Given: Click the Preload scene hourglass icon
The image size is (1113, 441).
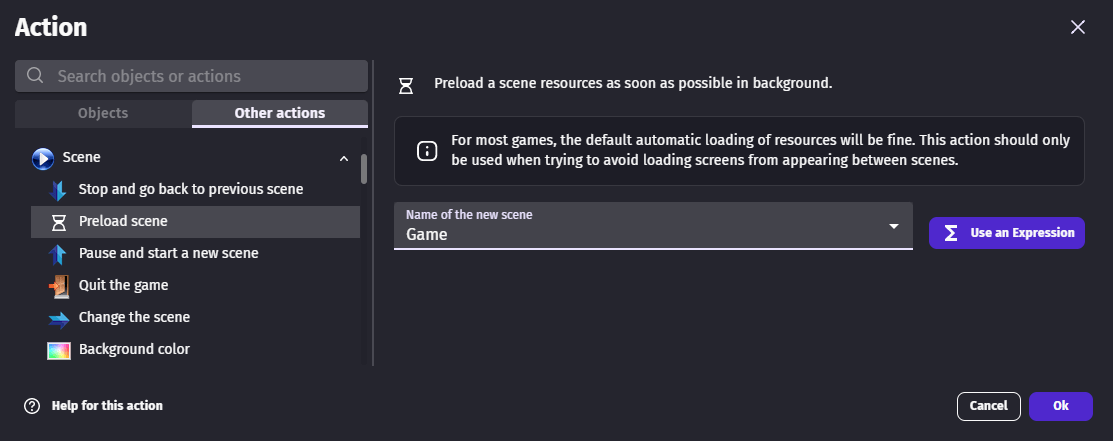Looking at the screenshot, I should [59, 221].
